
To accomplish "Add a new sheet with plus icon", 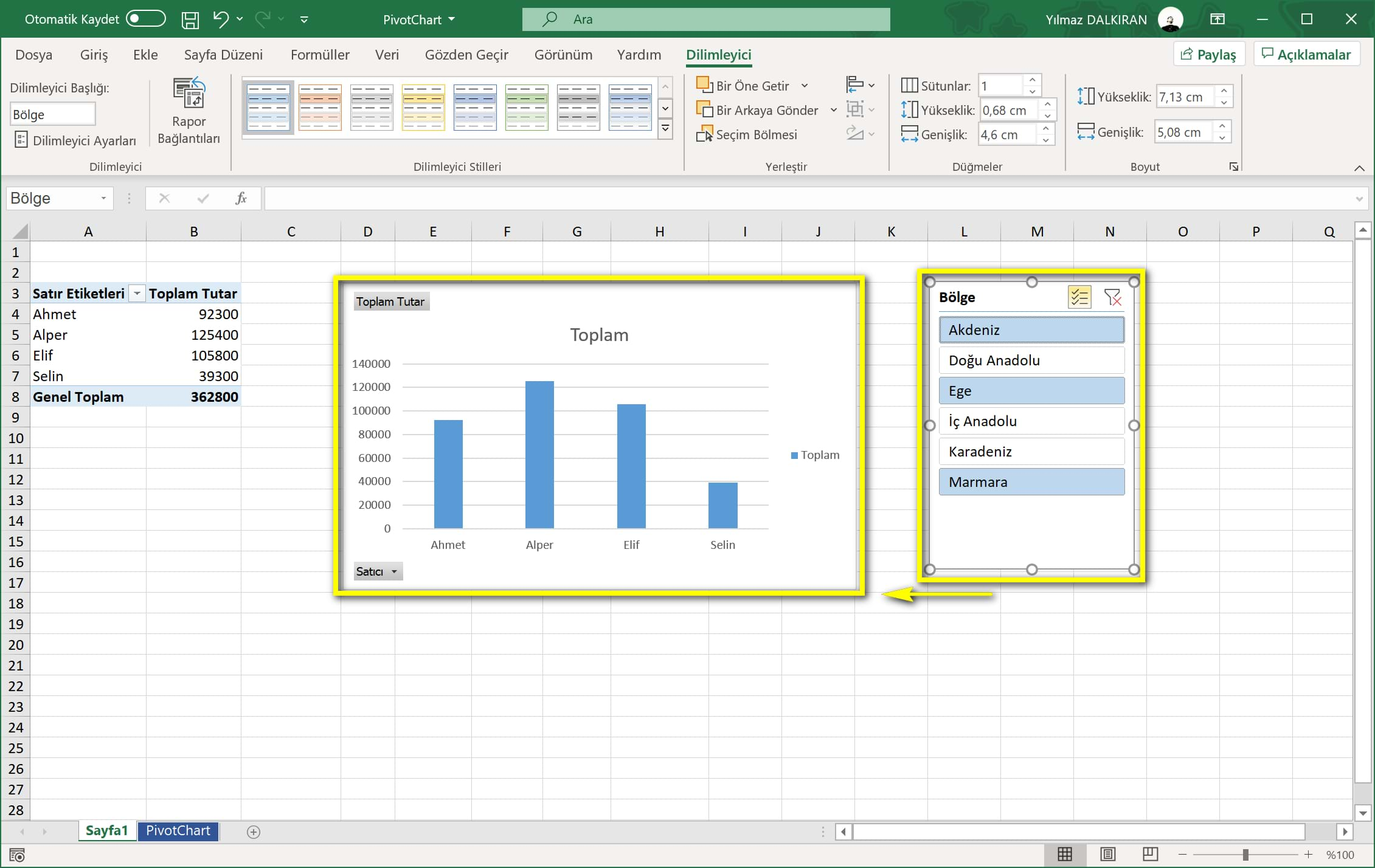I will click(254, 832).
